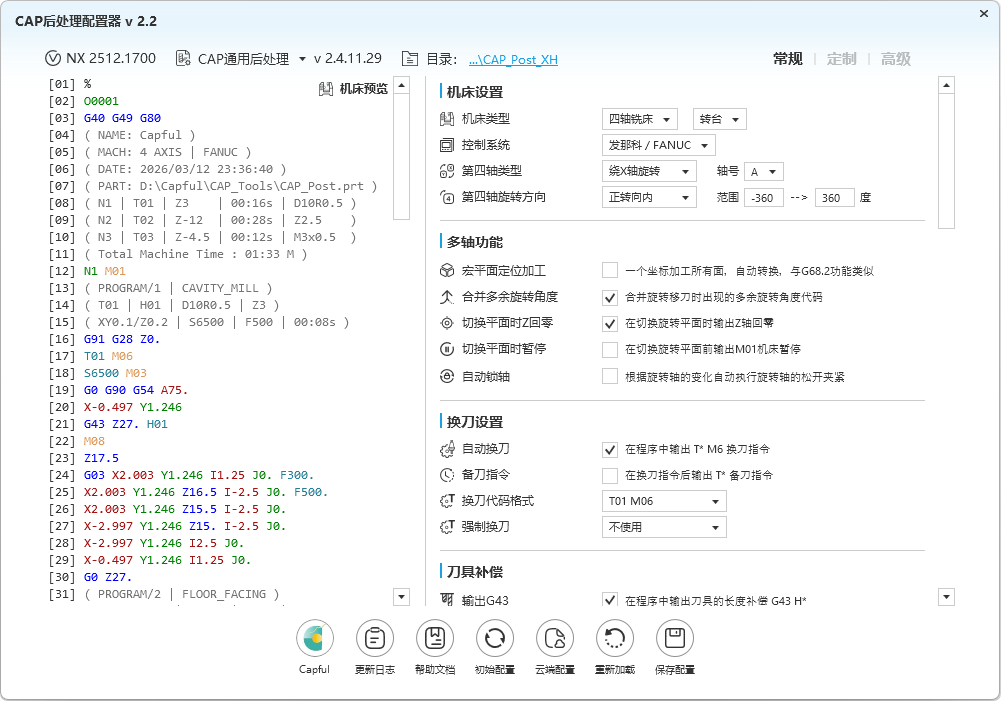Click the 重新加载 reload icon
This screenshot has height=701, width=1001.
pyautogui.click(x=614, y=638)
